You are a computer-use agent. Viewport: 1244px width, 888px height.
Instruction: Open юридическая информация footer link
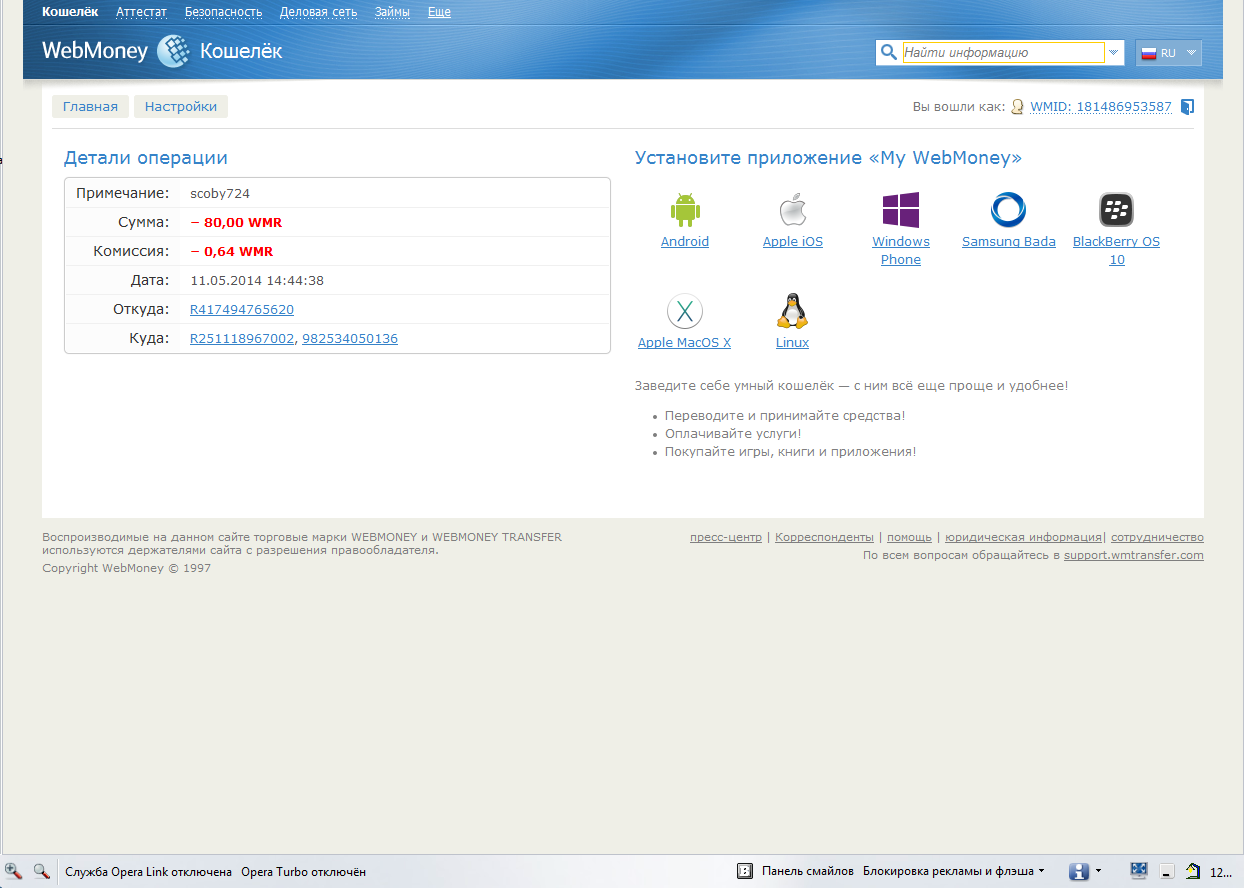click(x=1023, y=537)
